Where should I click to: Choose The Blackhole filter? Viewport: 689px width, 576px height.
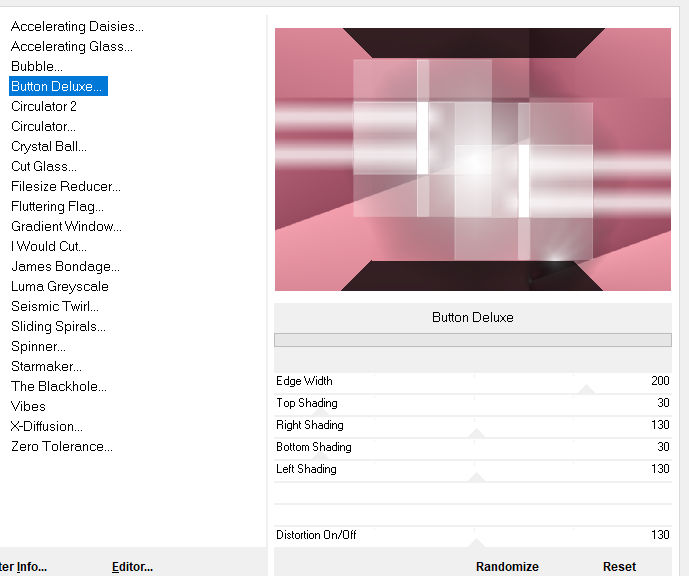59,386
